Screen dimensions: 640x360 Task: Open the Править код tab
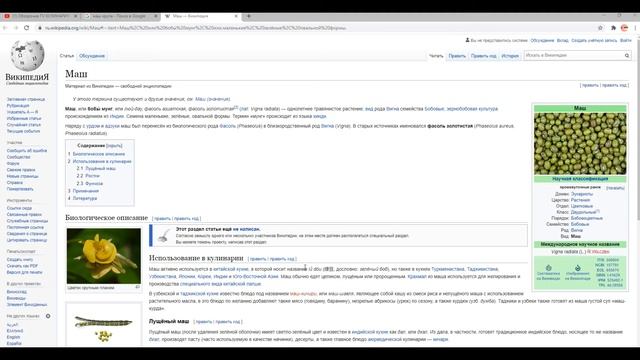(483, 56)
